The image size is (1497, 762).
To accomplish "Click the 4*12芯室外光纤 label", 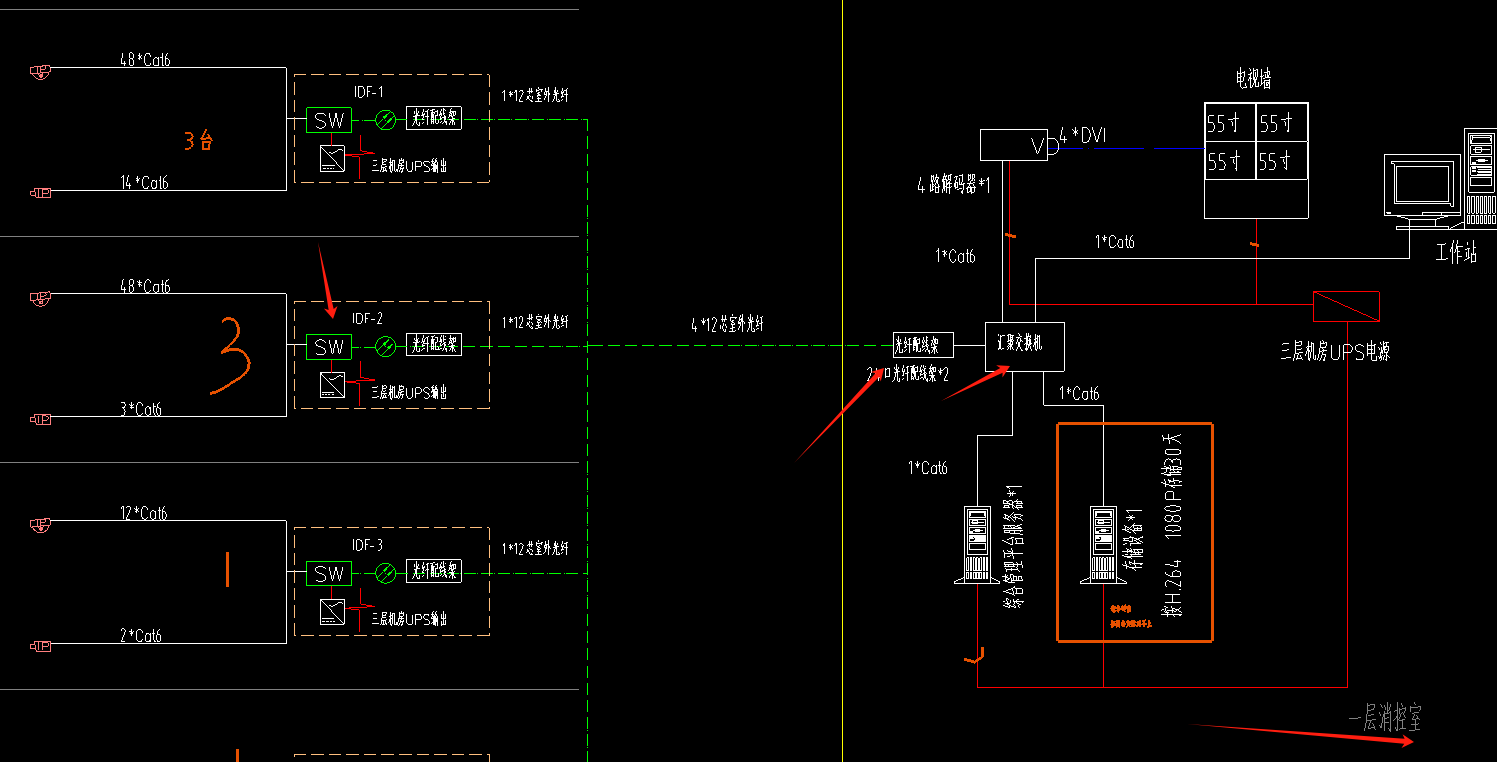I will click(x=728, y=325).
